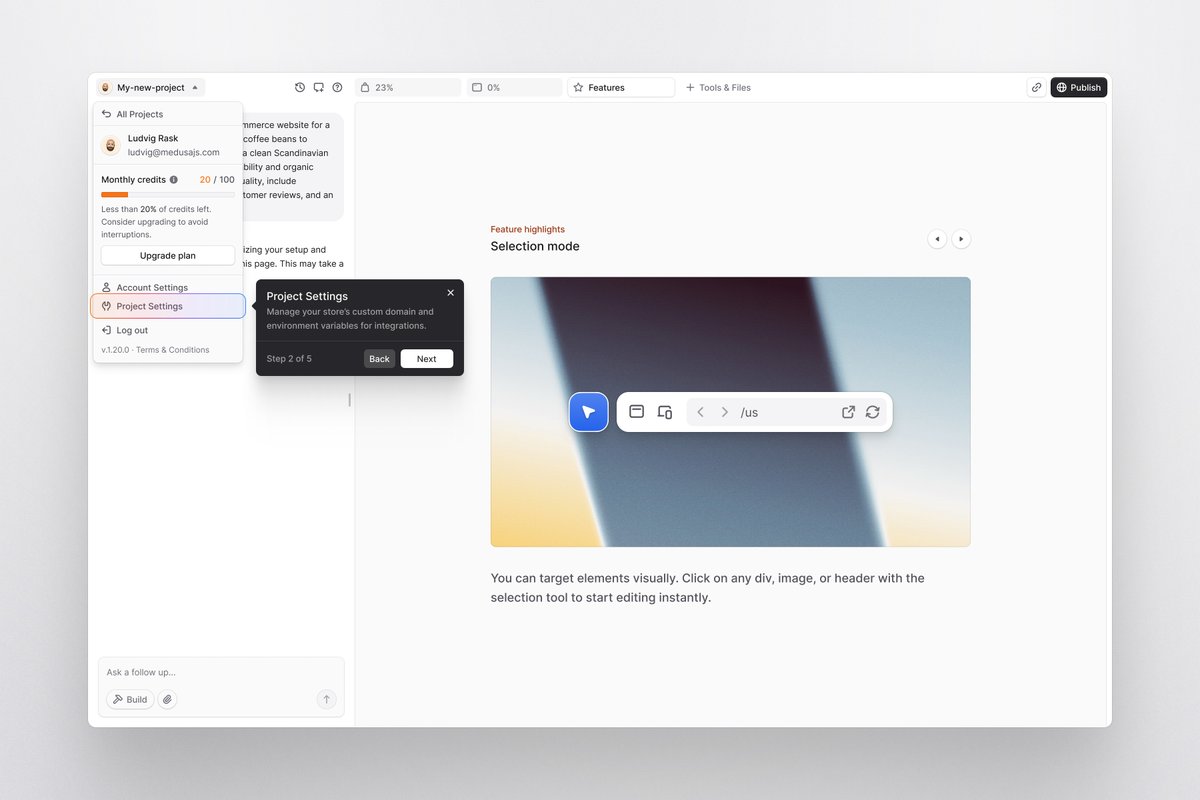Click Back in the tour tooltip
Screen dimensions: 1200x800
tap(379, 359)
